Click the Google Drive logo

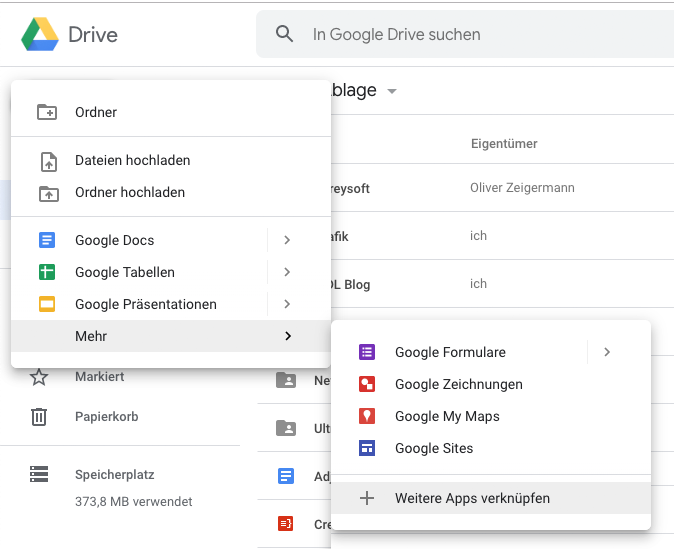coord(40,34)
